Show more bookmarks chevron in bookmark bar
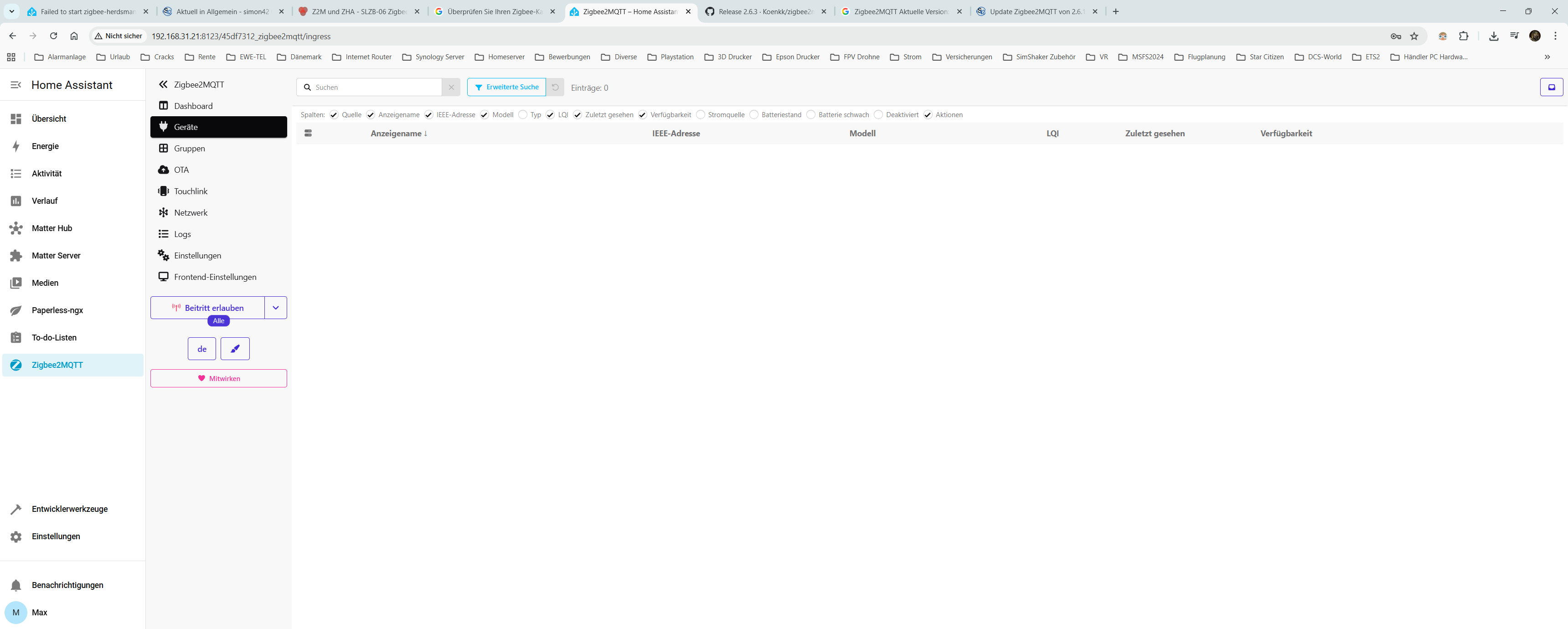Screen dimensions: 1568x629 point(1547,57)
